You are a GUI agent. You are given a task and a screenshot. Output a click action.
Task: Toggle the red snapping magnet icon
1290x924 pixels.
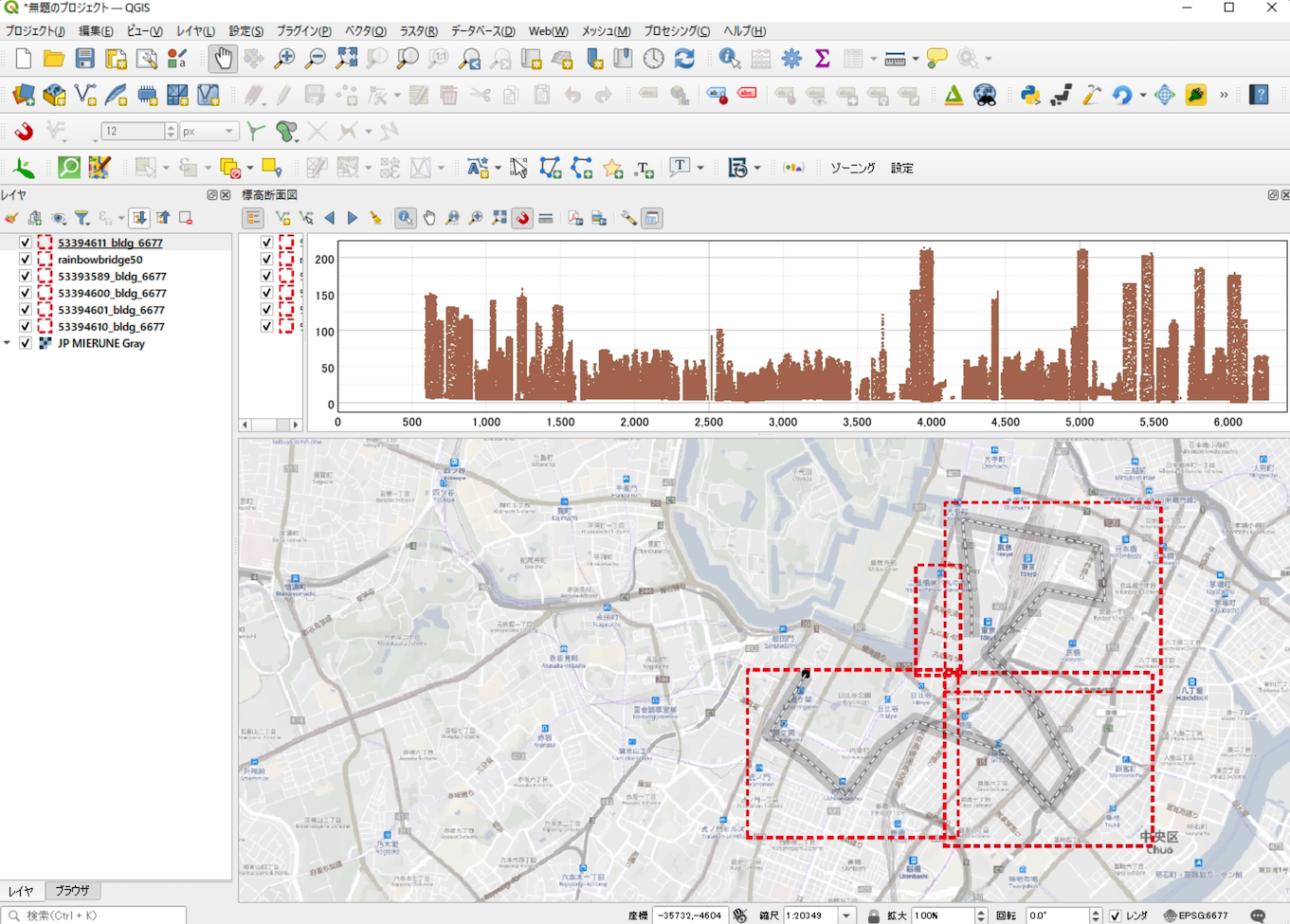point(24,131)
